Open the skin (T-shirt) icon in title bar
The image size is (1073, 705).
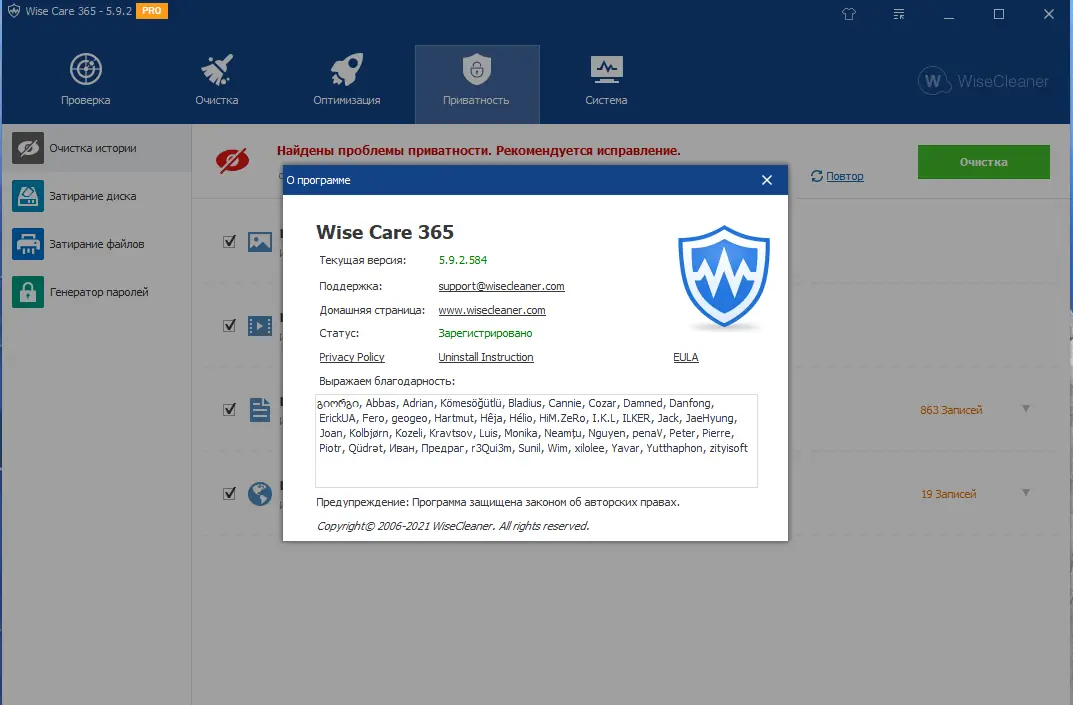[x=849, y=14]
